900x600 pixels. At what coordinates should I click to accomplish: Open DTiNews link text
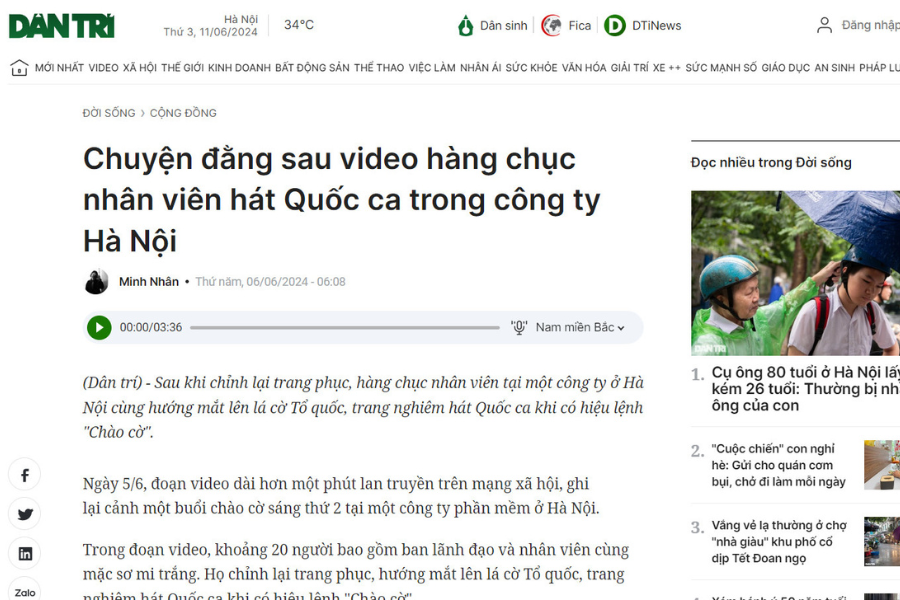[x=657, y=26]
